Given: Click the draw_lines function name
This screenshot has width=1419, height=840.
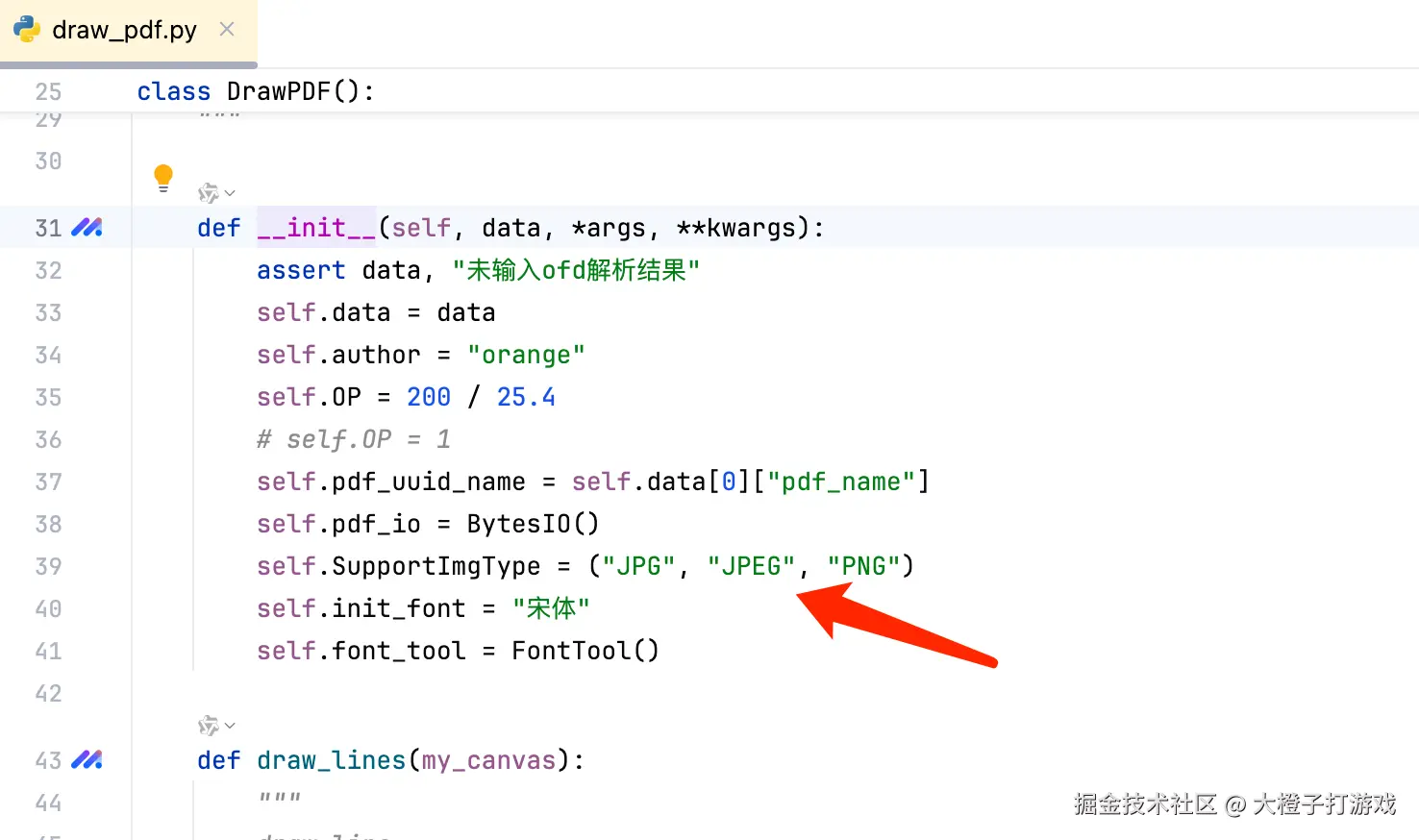Looking at the screenshot, I should pos(332,760).
